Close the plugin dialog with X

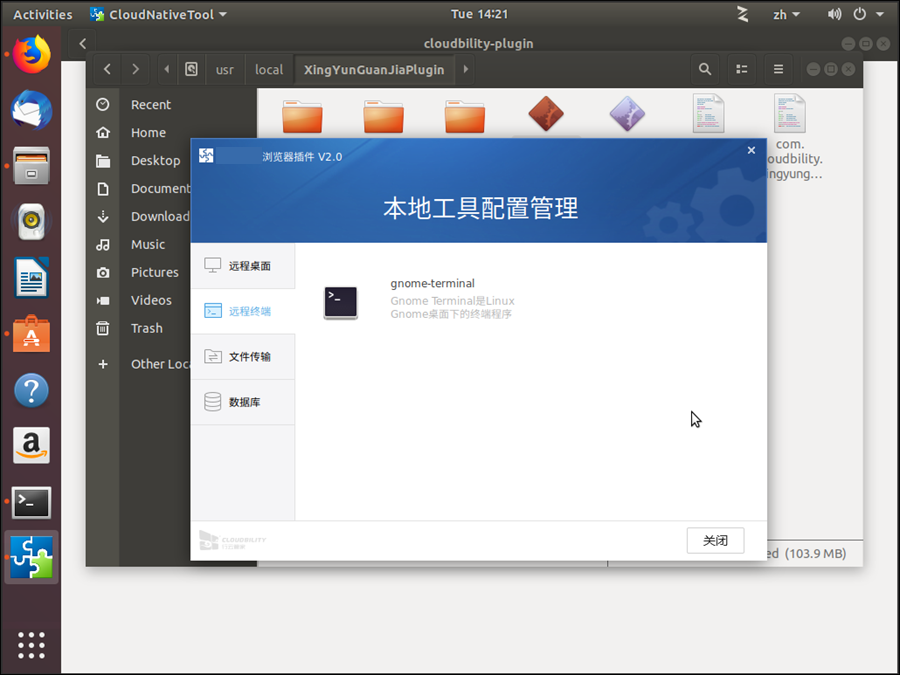751,151
